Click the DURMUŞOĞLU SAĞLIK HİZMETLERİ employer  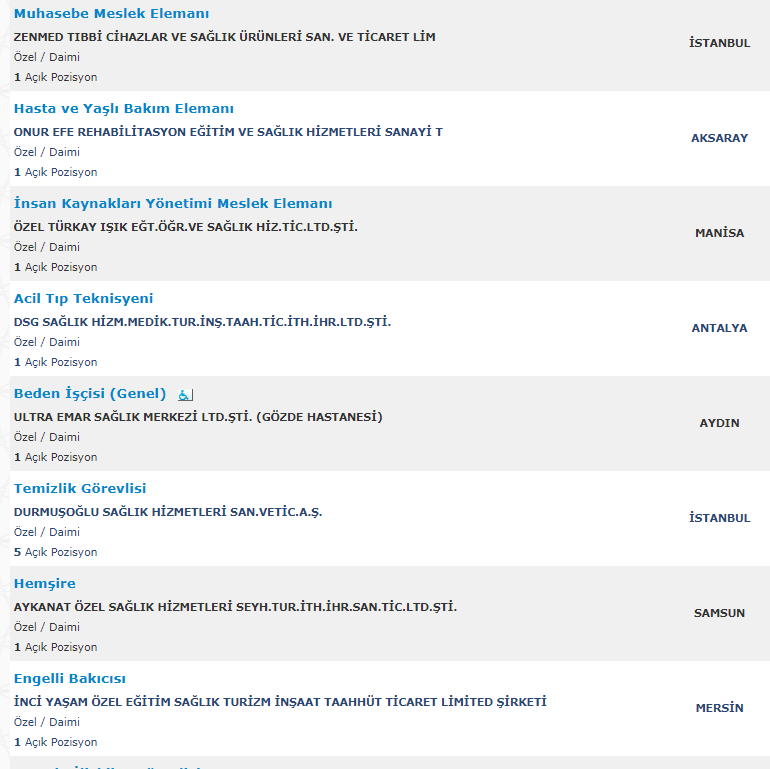[168, 512]
